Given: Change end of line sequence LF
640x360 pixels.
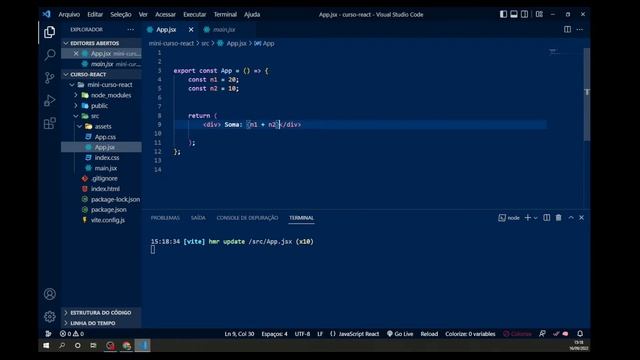Looking at the screenshot, I should (x=320, y=334).
